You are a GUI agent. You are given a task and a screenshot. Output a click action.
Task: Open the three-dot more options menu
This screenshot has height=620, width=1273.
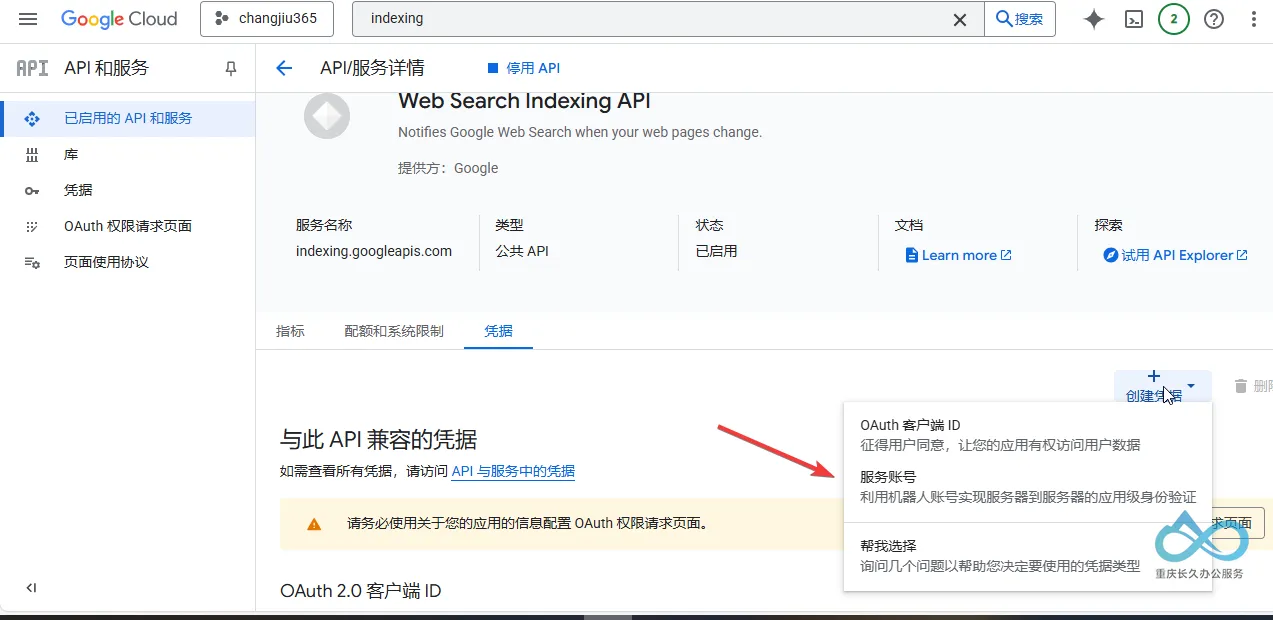click(1254, 19)
